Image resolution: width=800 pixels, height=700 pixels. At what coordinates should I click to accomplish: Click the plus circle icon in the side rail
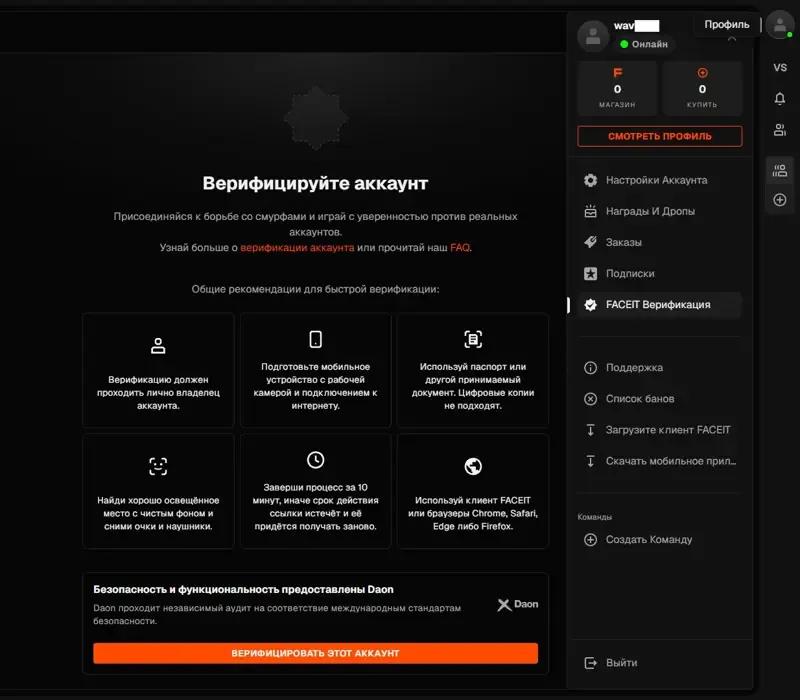780,199
